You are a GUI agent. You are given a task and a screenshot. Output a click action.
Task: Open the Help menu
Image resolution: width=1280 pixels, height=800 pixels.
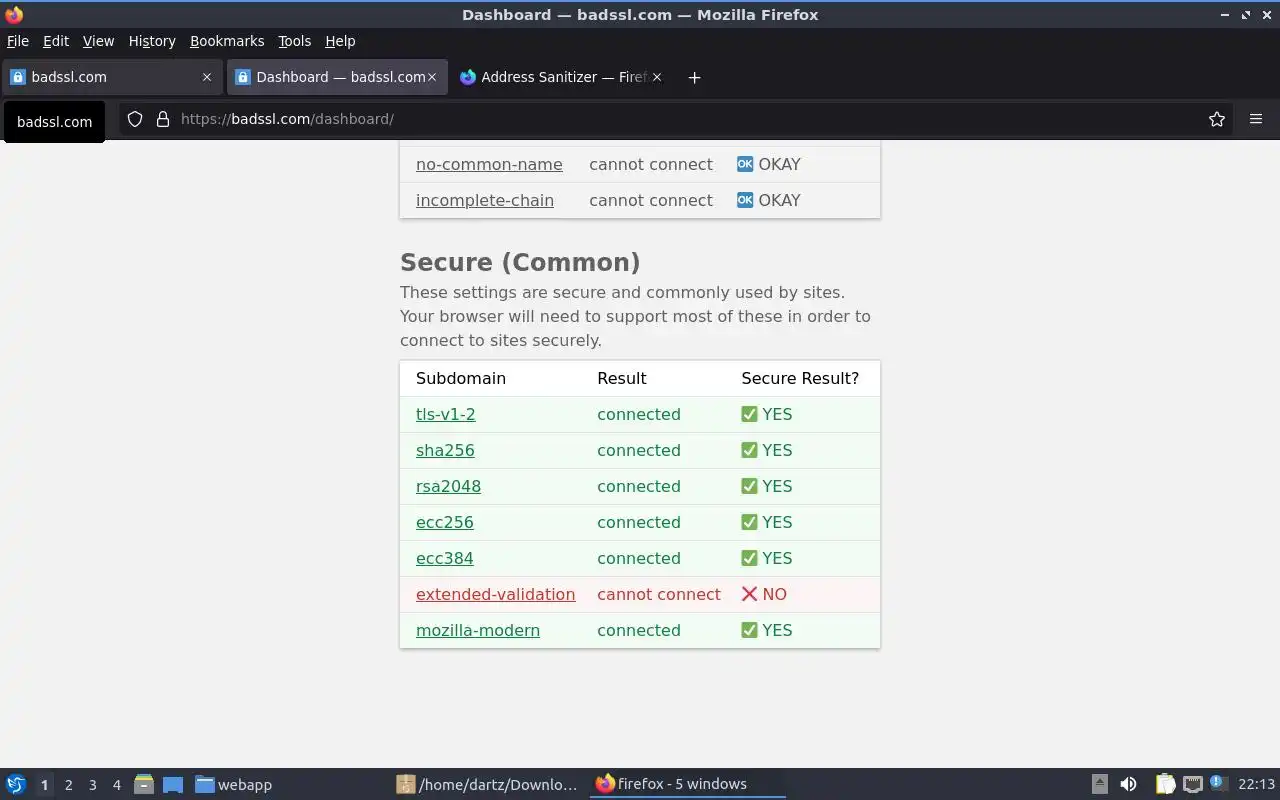point(340,41)
